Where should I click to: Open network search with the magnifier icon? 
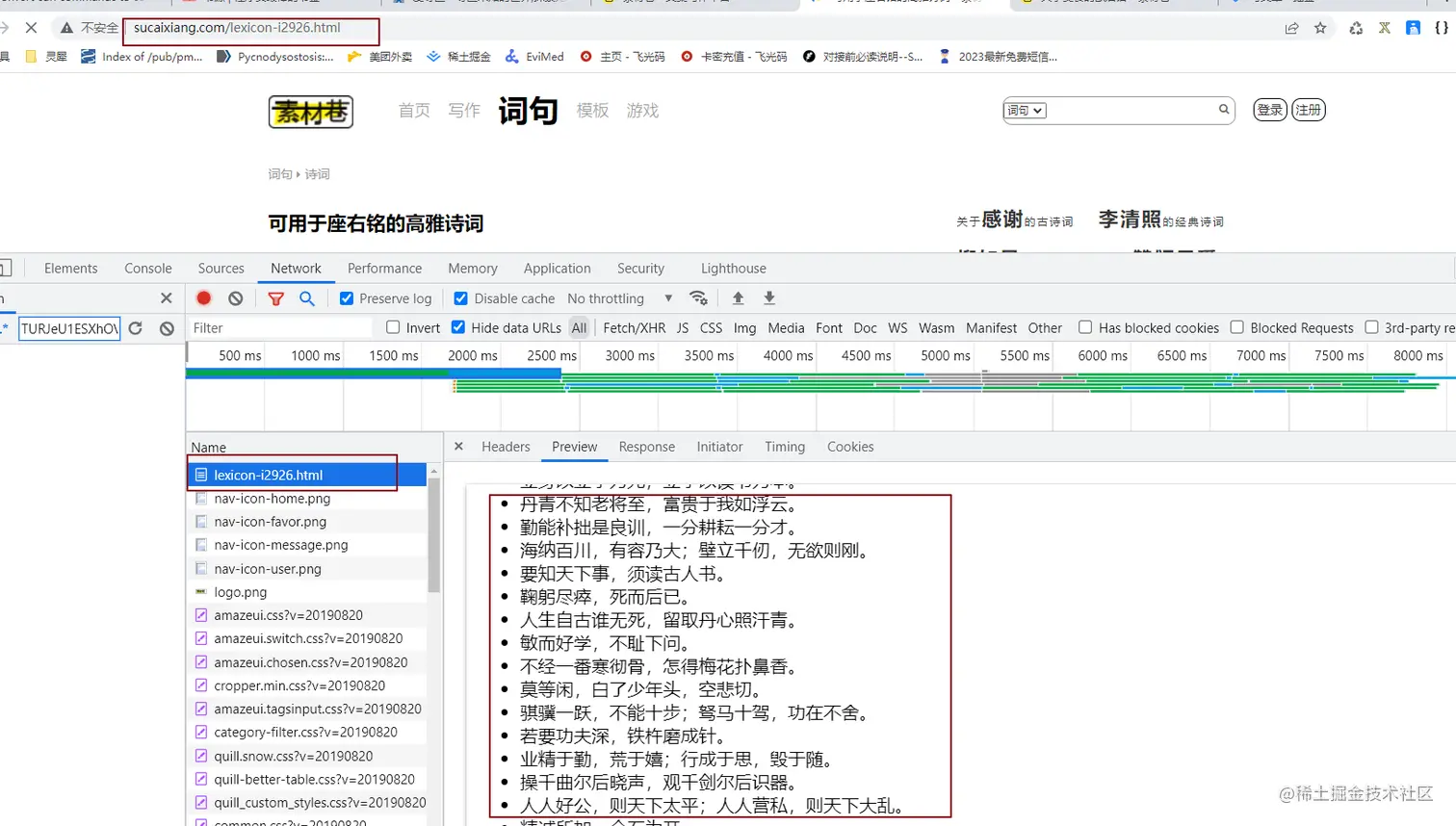(x=307, y=298)
